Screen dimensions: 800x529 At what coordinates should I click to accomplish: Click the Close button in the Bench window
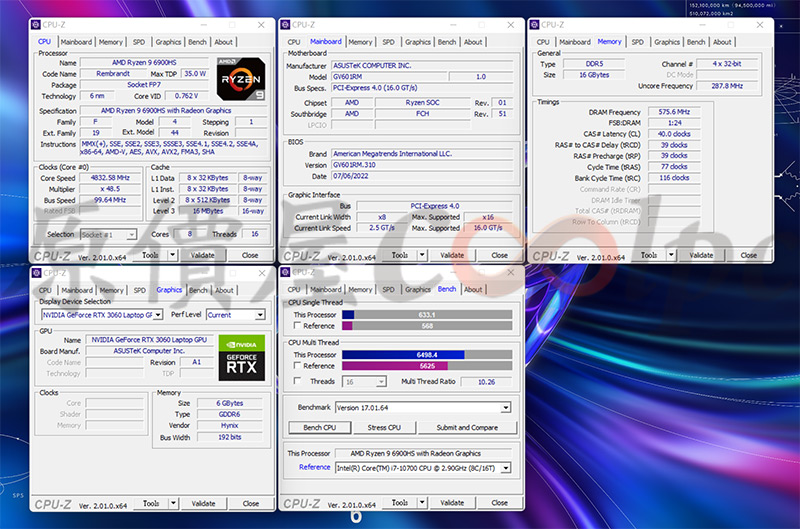pyautogui.click(x=499, y=503)
